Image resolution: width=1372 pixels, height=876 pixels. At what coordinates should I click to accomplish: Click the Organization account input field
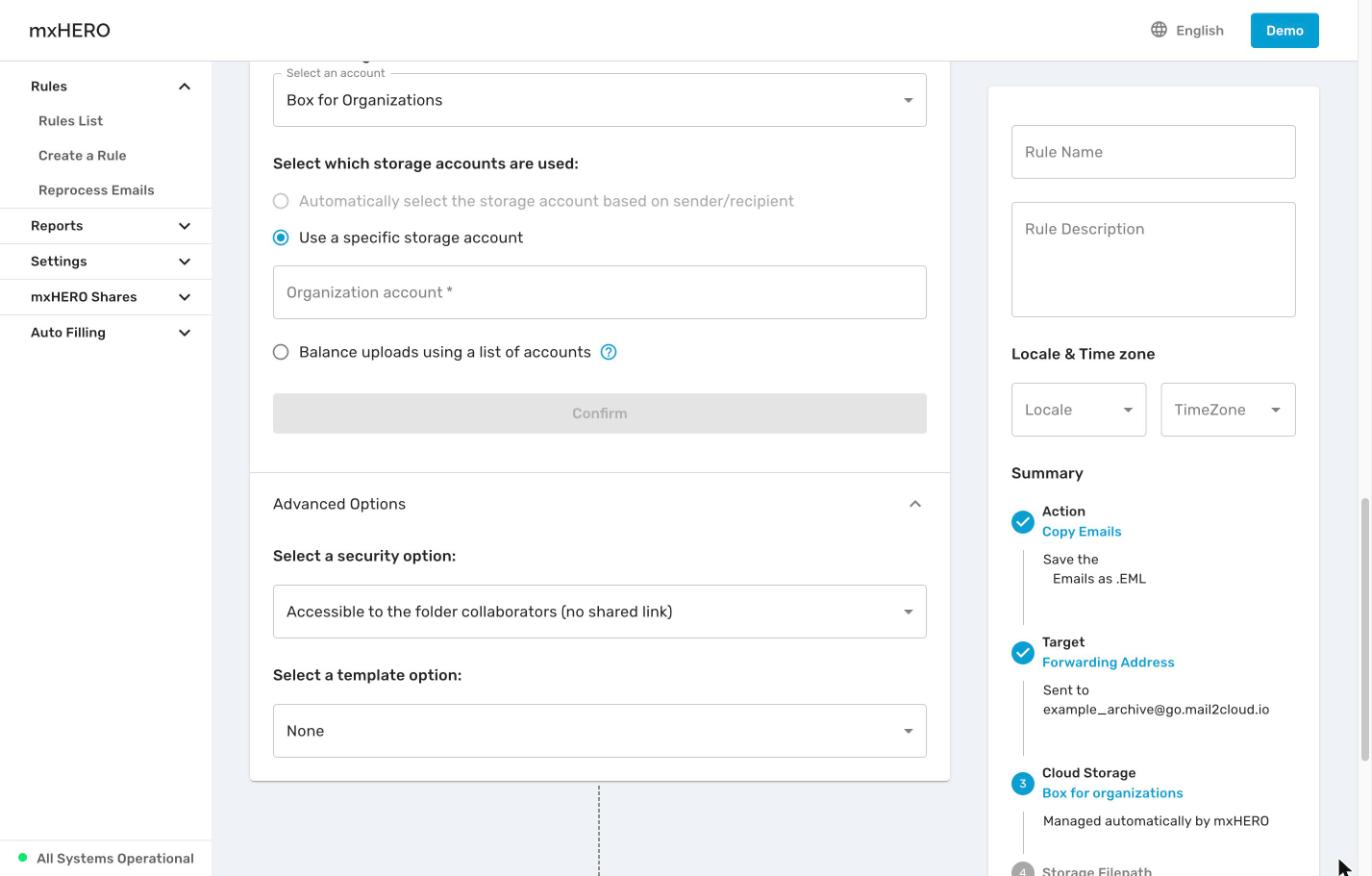[x=599, y=292]
